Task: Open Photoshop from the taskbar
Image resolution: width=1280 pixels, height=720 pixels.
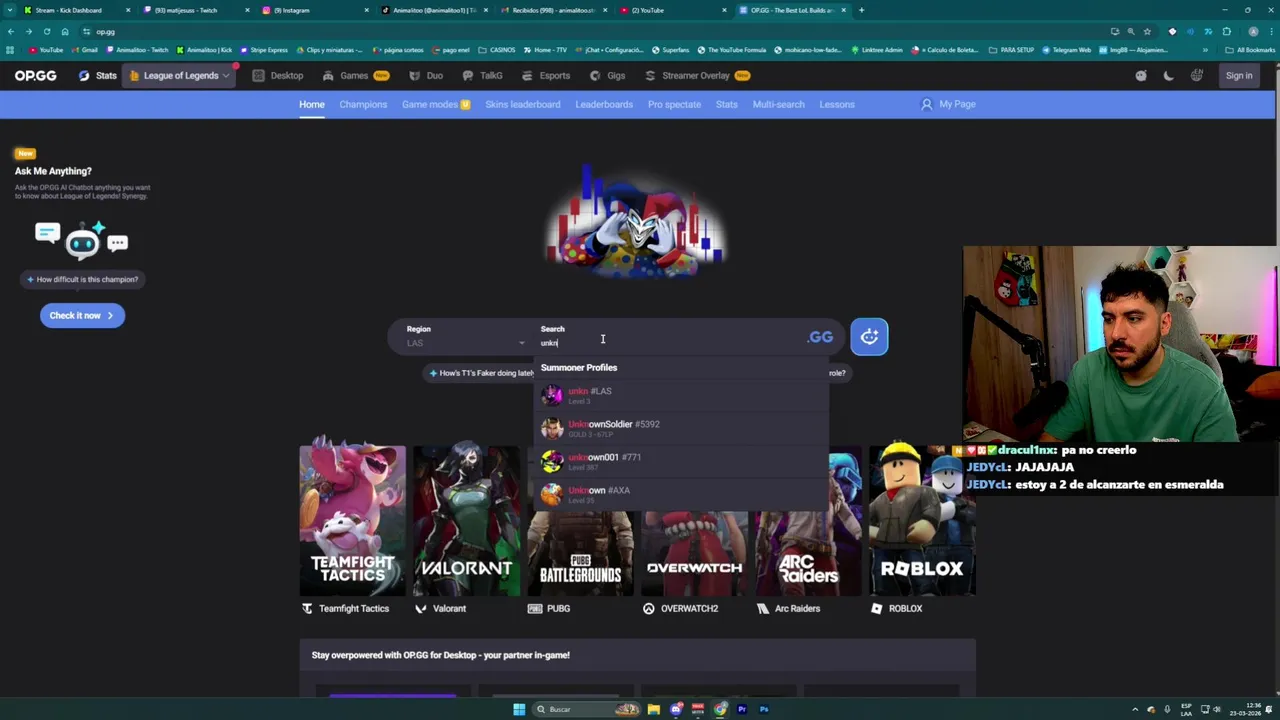Action: (x=764, y=709)
